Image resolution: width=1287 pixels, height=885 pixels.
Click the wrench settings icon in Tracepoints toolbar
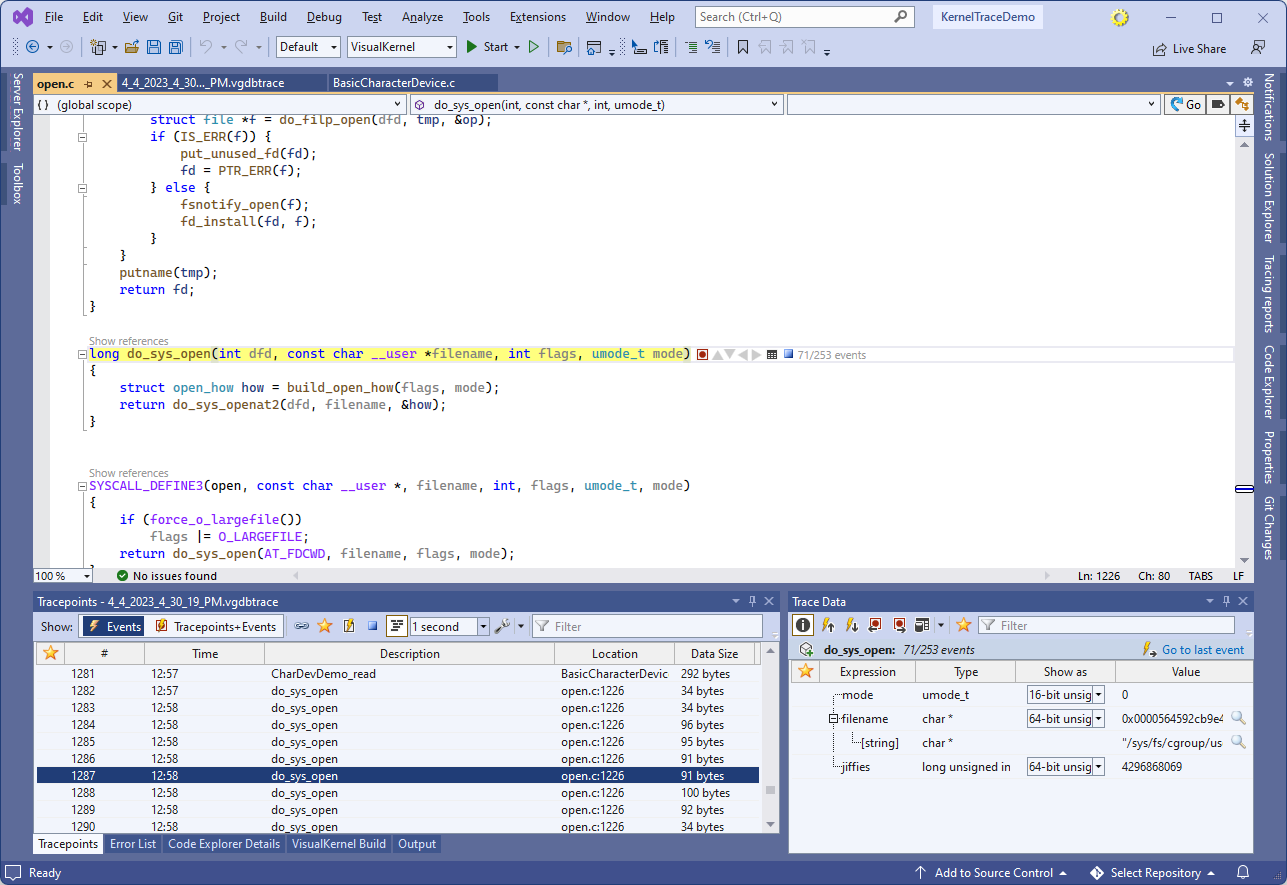503,626
